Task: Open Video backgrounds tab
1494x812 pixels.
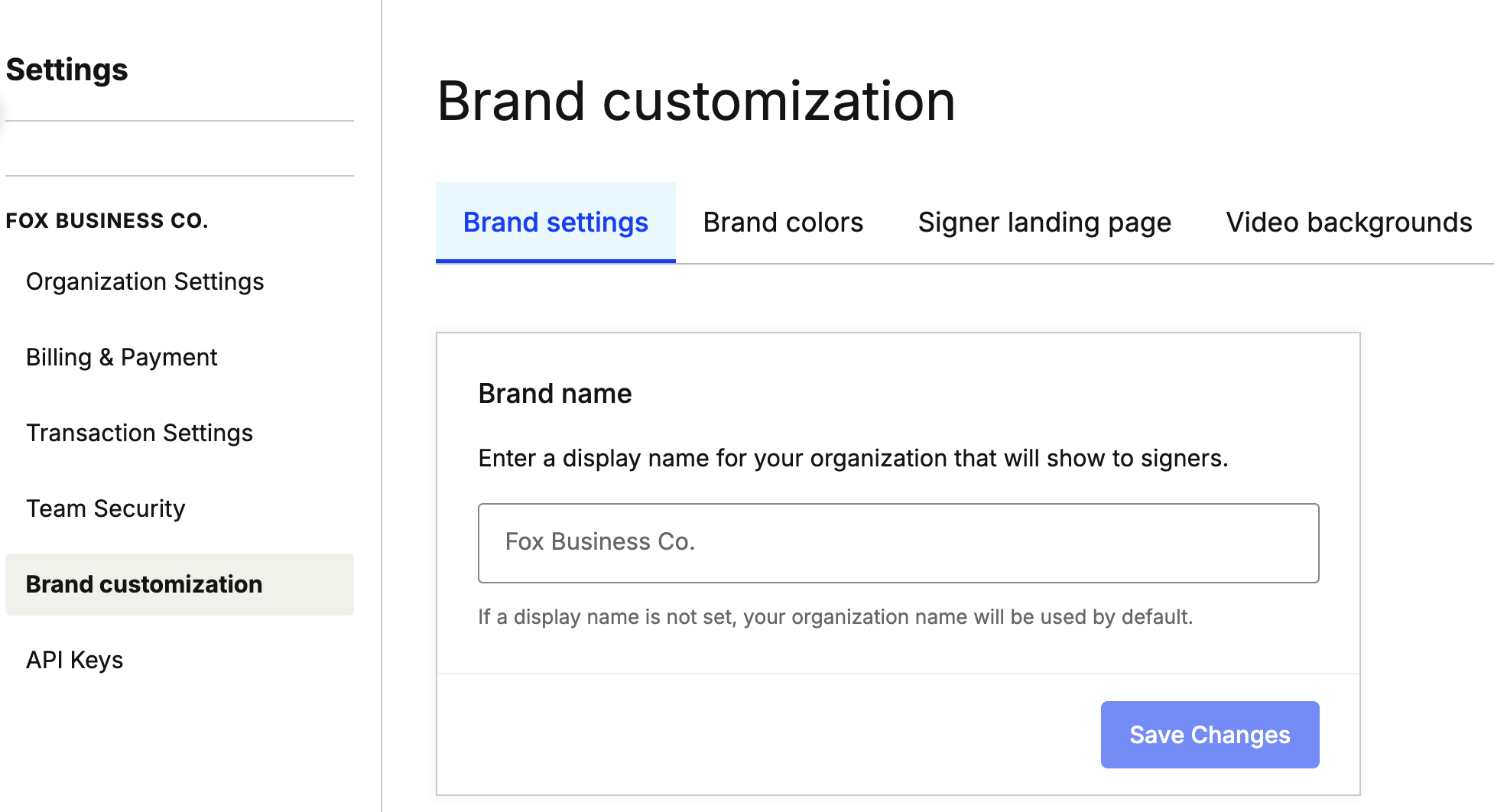Action: click(1349, 222)
